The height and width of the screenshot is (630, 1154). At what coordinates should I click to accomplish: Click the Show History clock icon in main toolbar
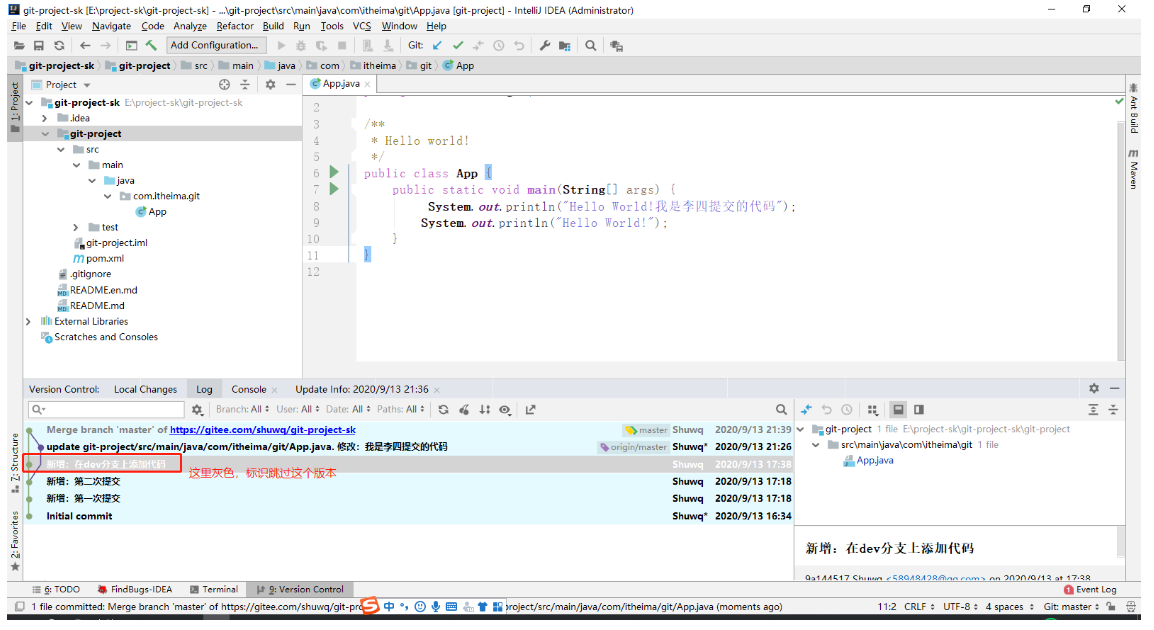(x=499, y=46)
